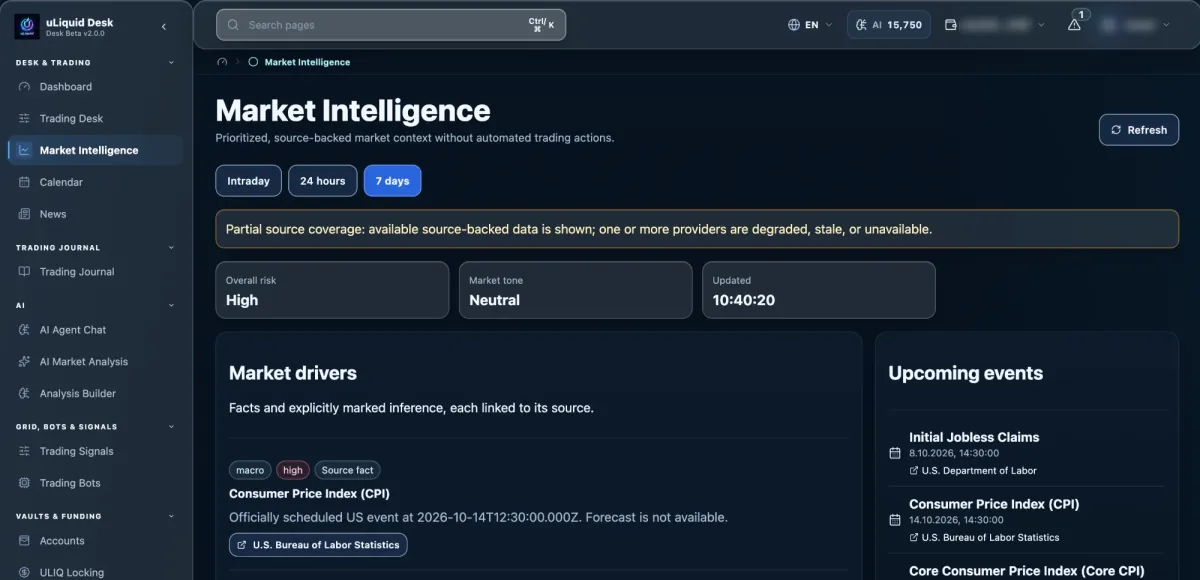Click the Market tone Neutral card
This screenshot has width=1200, height=580.
click(x=575, y=290)
